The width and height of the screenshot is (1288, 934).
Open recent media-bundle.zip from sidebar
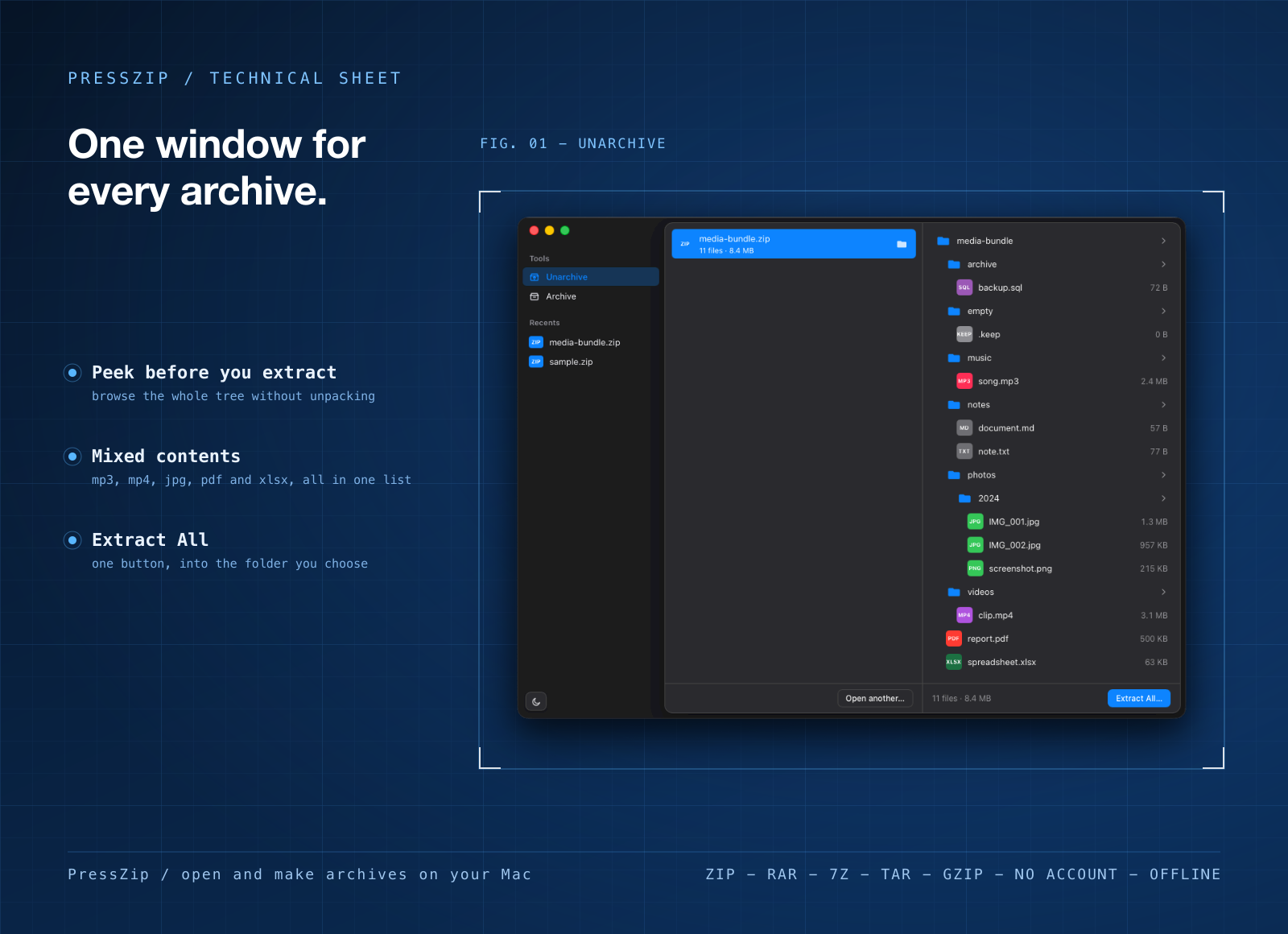(x=591, y=342)
